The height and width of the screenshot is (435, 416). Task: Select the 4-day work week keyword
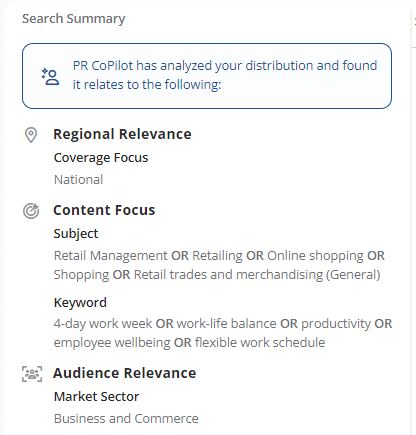pos(103,324)
